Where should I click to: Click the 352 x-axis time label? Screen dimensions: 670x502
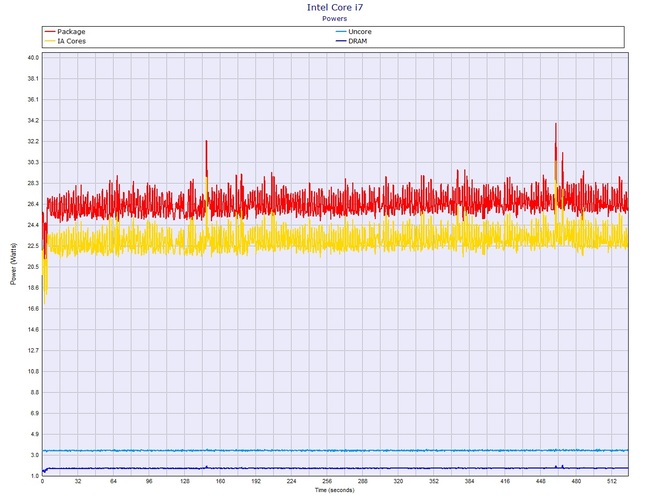click(434, 481)
